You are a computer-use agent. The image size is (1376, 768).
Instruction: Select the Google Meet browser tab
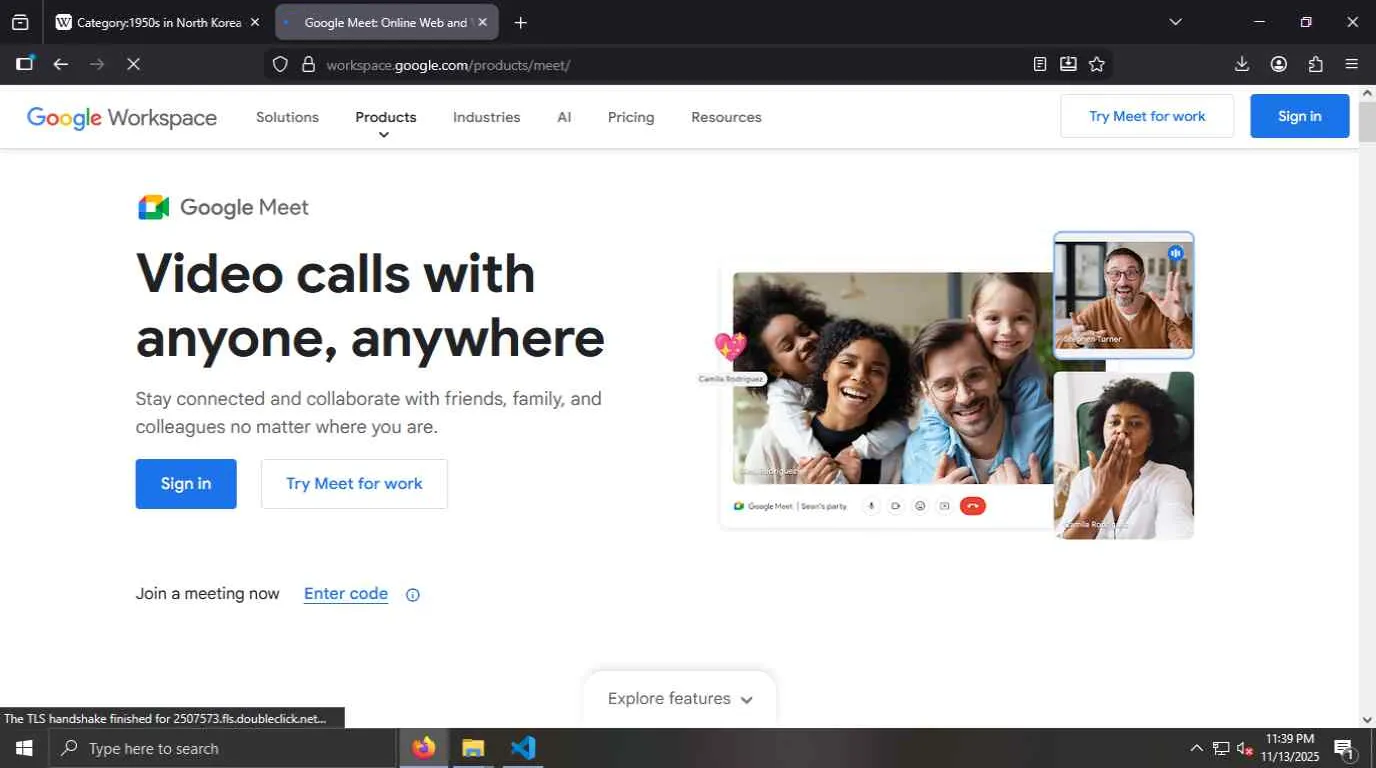coord(386,22)
